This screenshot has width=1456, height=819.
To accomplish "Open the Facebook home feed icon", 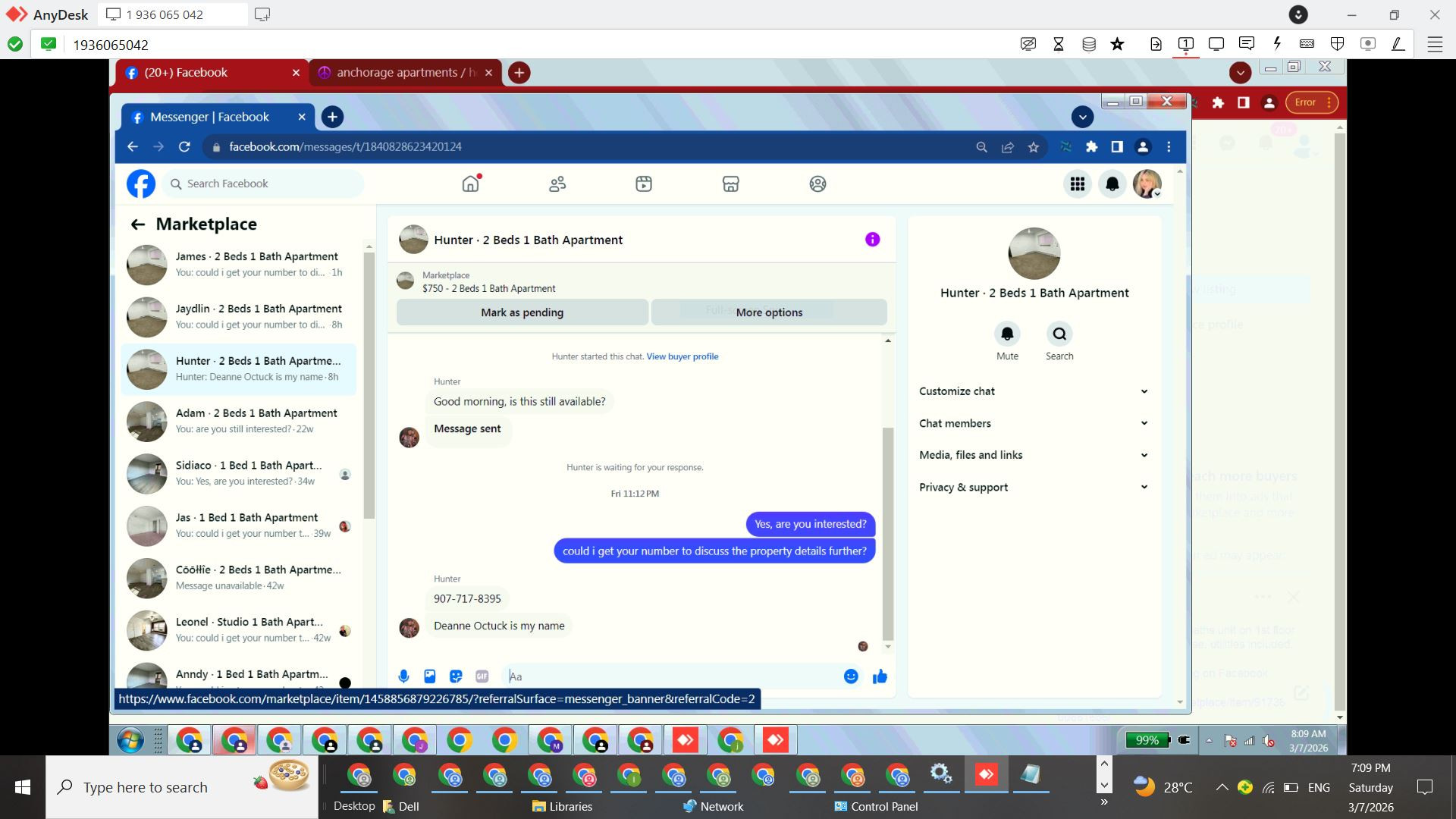I will pyautogui.click(x=471, y=184).
